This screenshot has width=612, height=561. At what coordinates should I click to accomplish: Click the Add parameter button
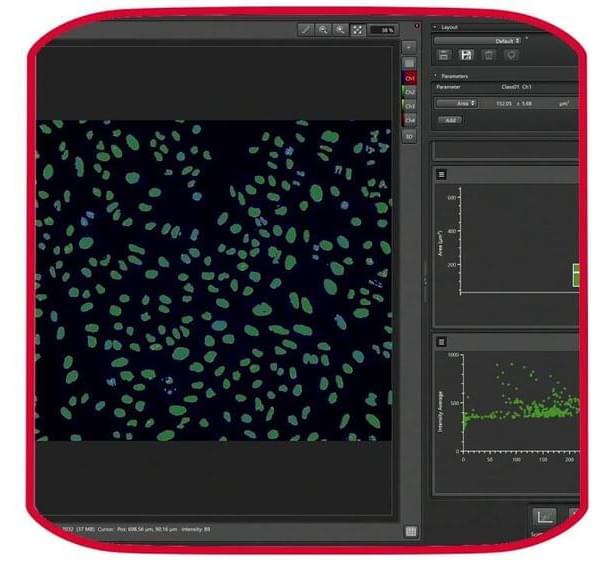450,120
